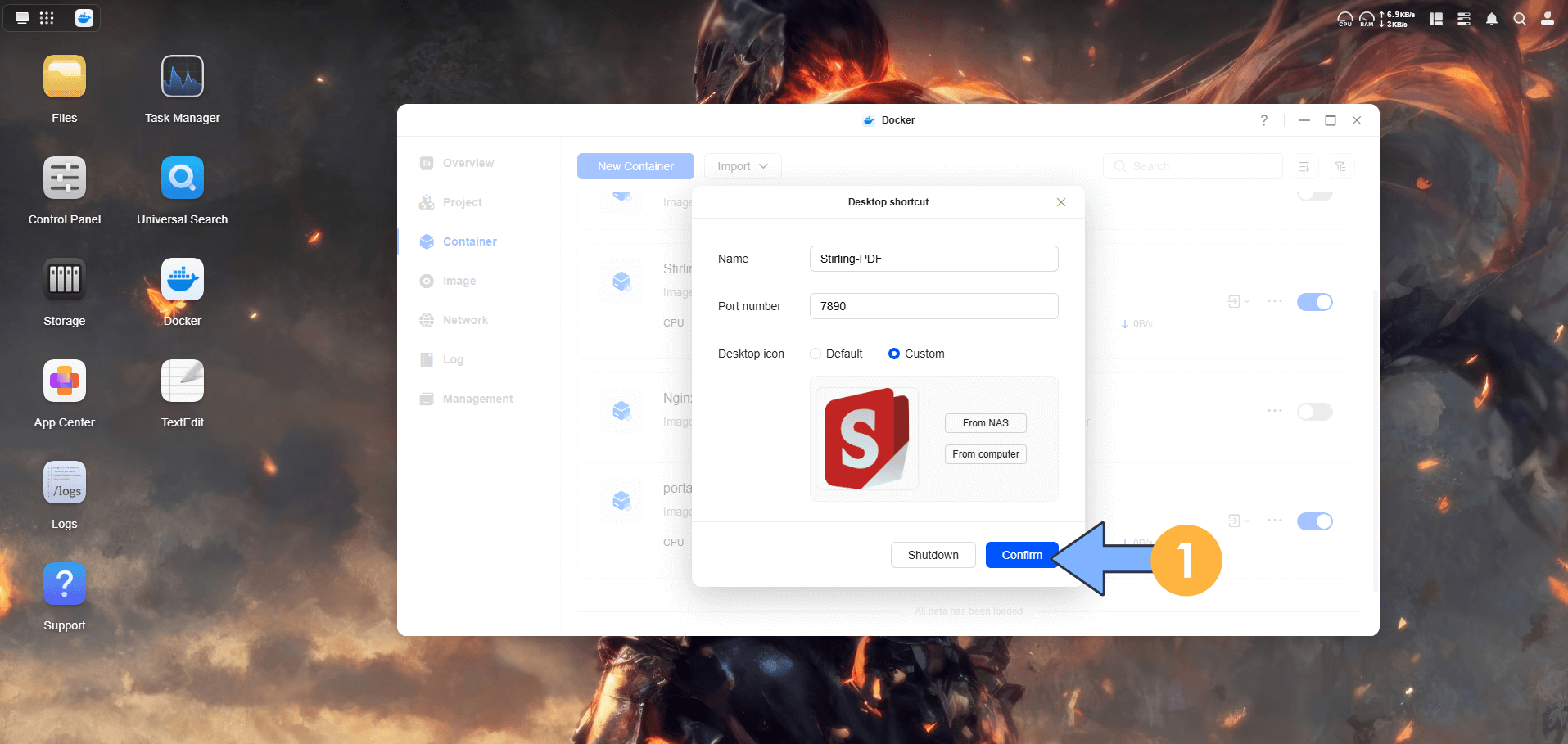Open Logs desktop icon
This screenshot has width=1568, height=744.
(x=65, y=483)
